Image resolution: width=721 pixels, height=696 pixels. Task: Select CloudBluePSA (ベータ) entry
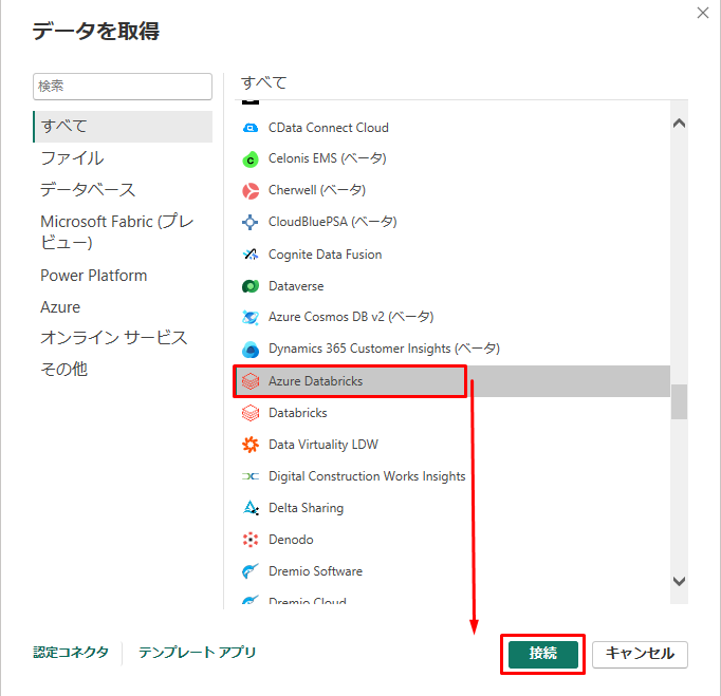332,222
